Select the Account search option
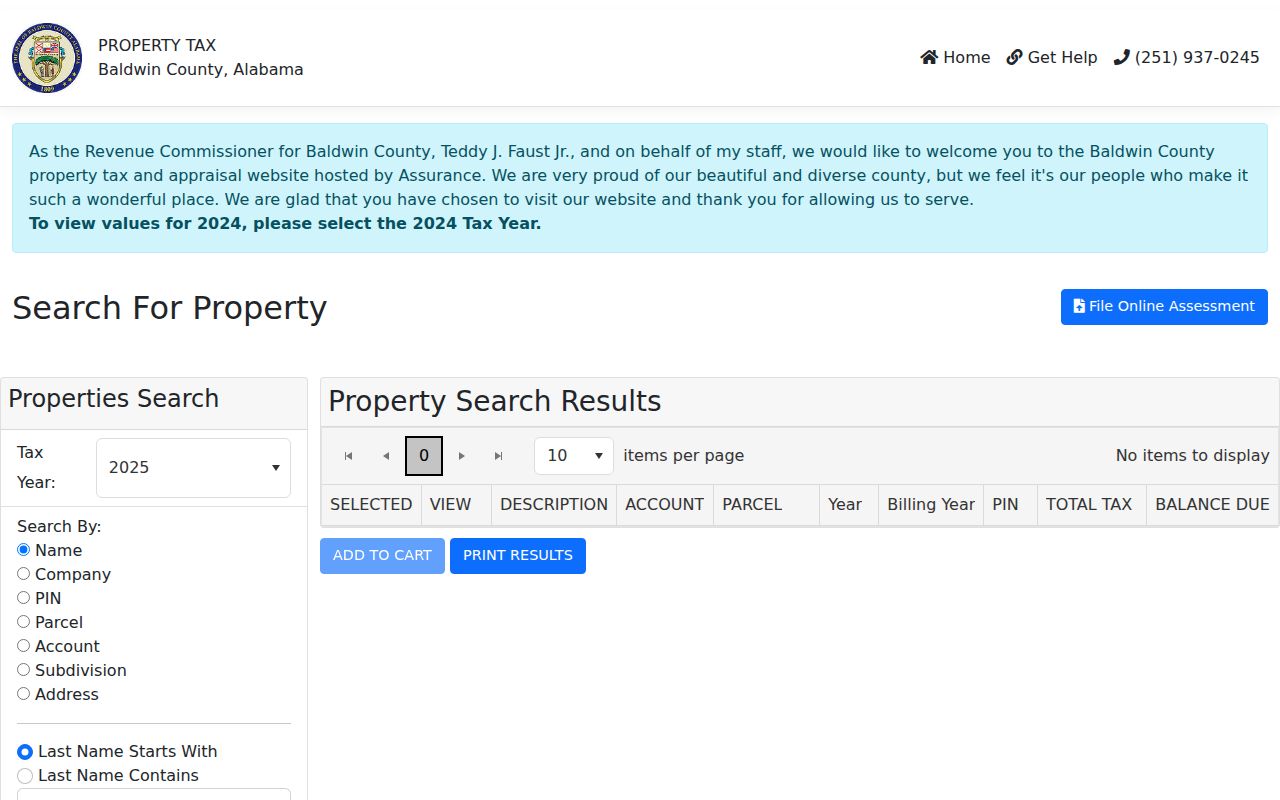The image size is (1280, 800). coord(24,646)
